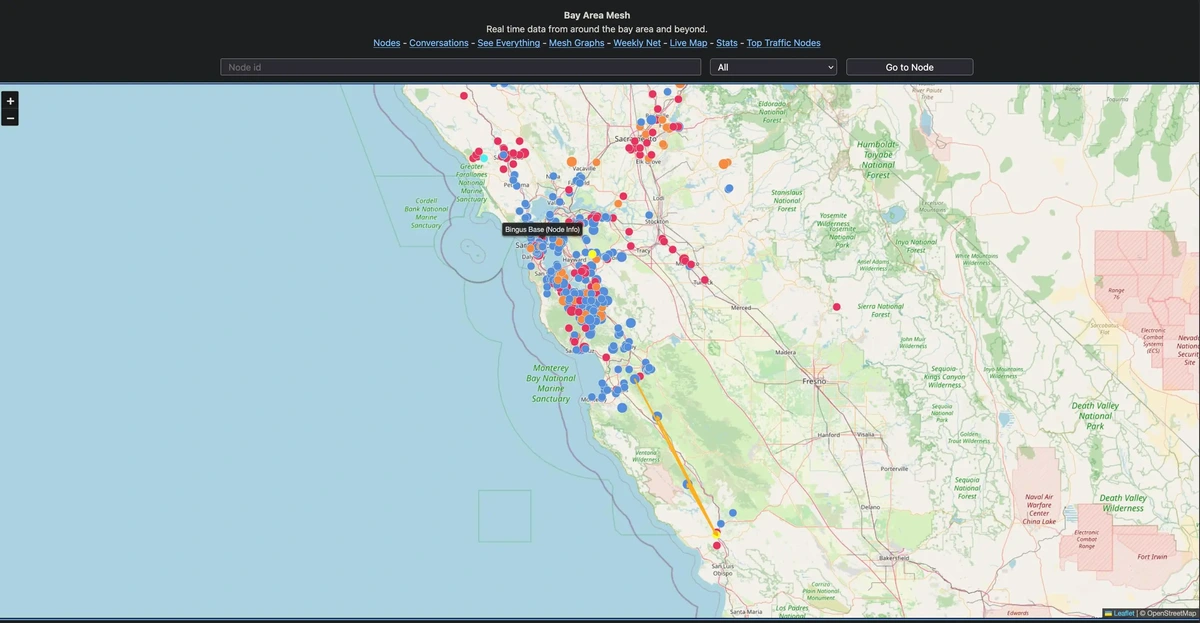Open the Nodes page link
The width and height of the screenshot is (1200, 623).
tap(386, 43)
